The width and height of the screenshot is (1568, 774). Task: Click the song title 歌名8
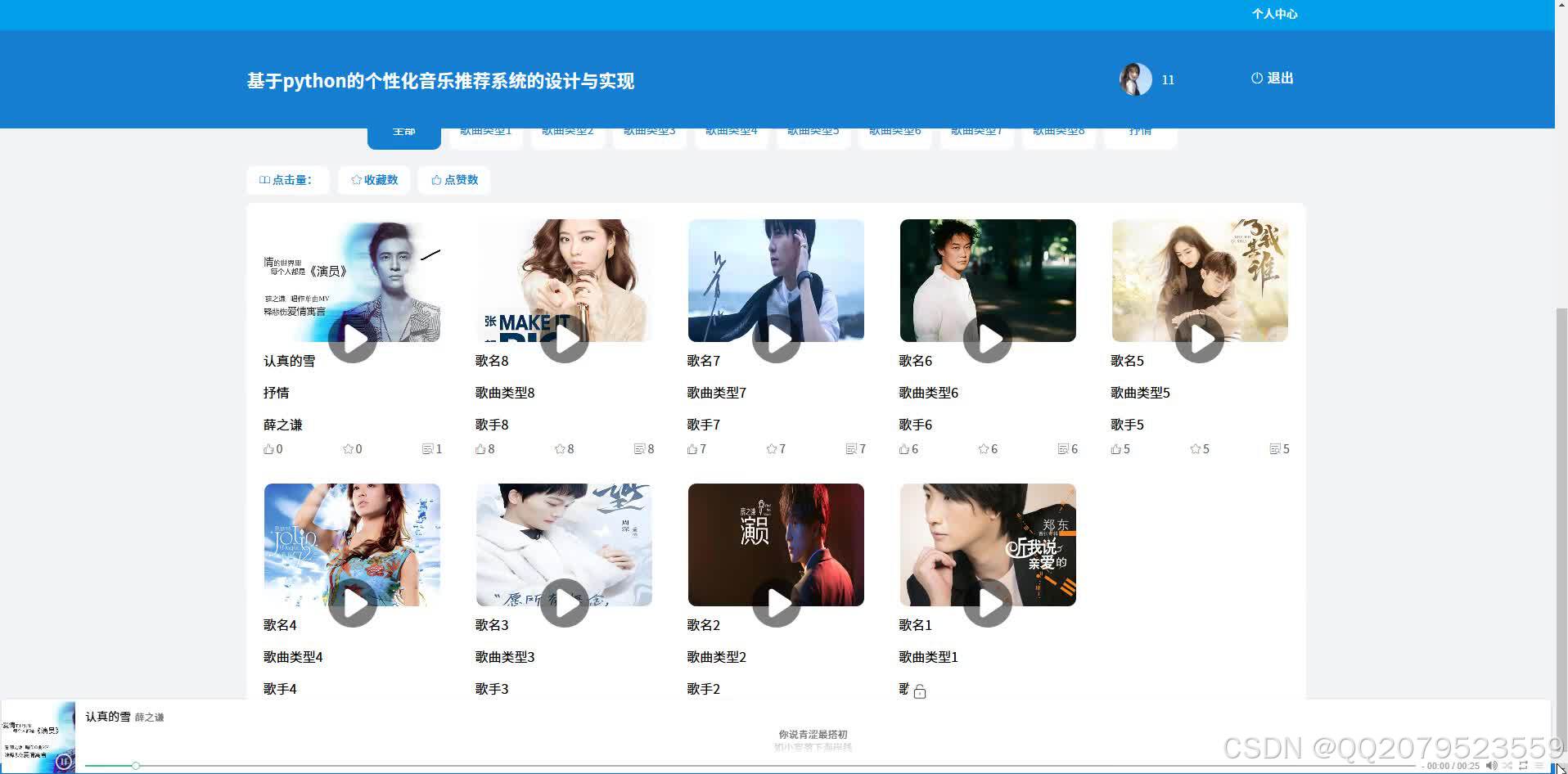tap(492, 361)
